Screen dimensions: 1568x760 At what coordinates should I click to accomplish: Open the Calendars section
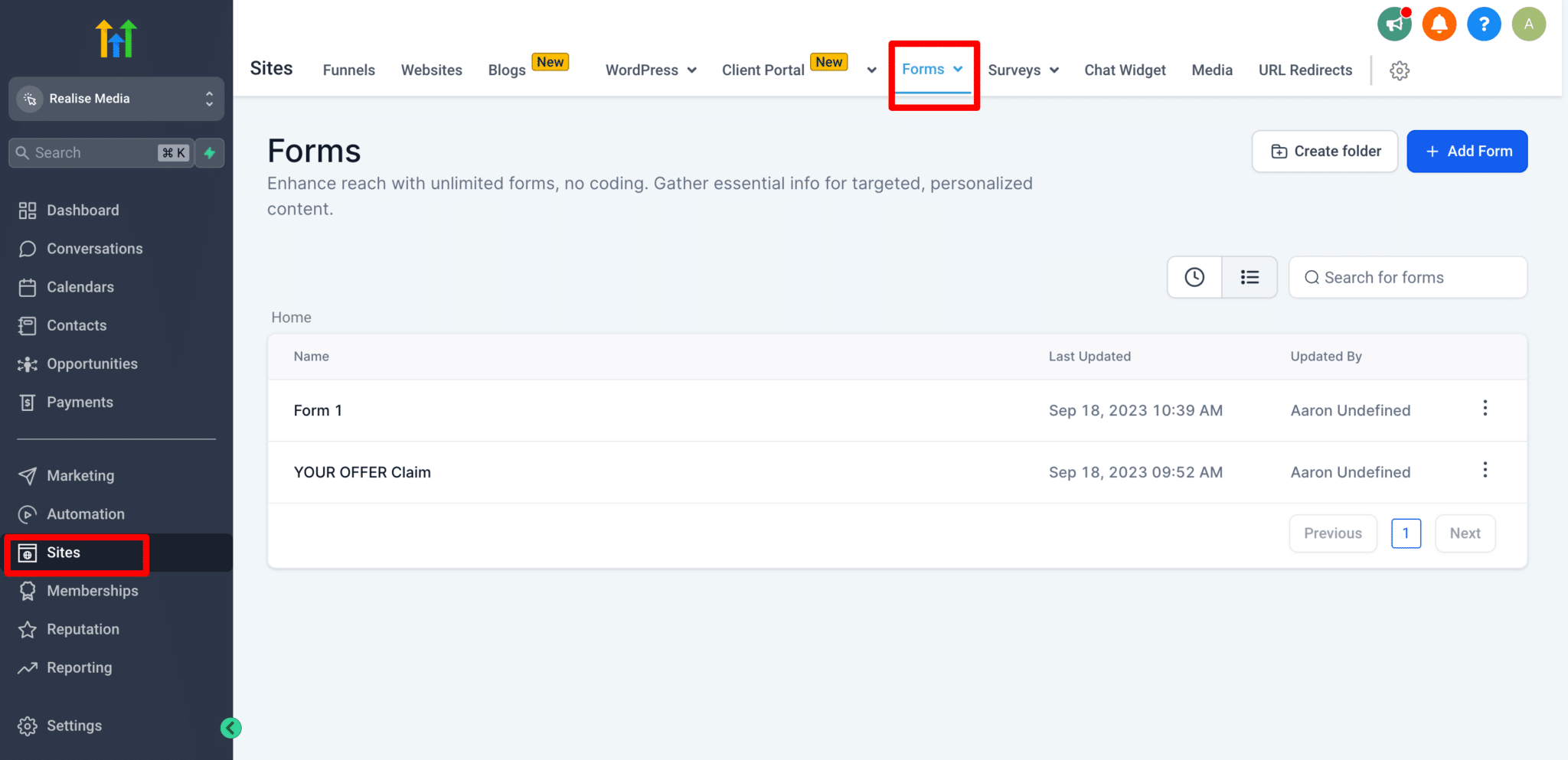click(80, 287)
